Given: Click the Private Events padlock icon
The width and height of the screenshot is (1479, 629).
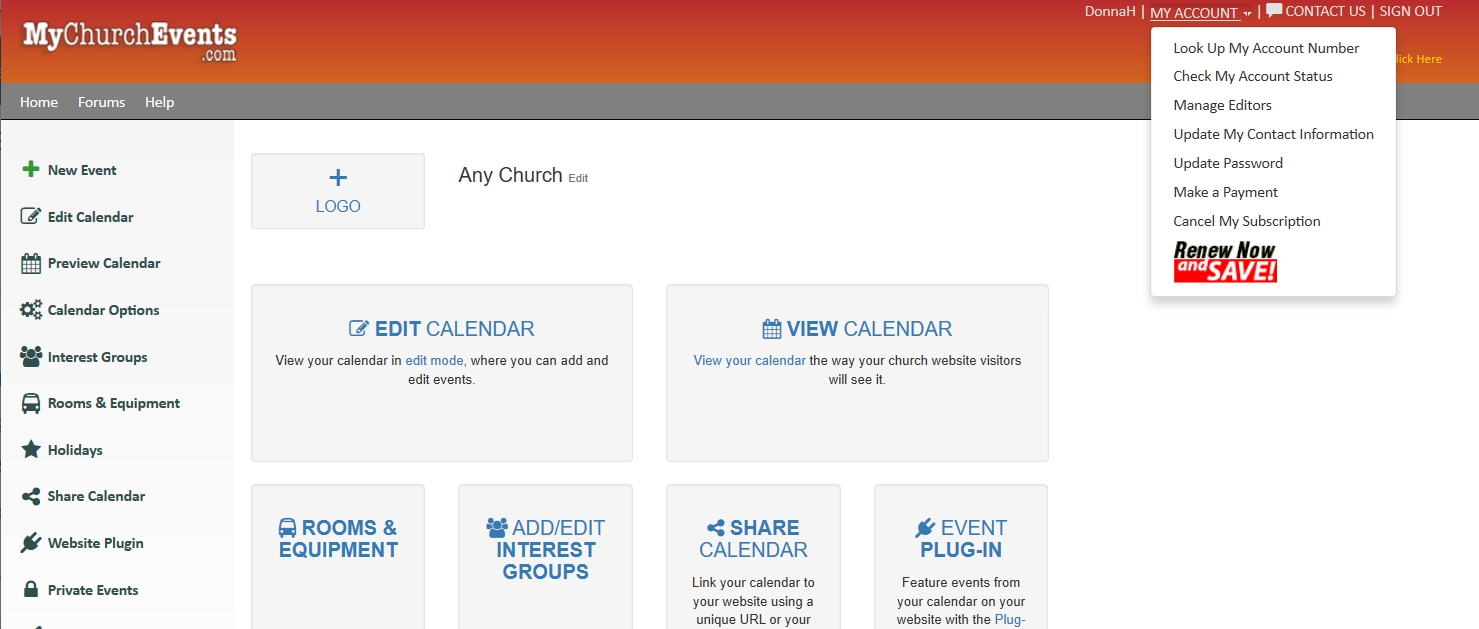Looking at the screenshot, I should 31,590.
